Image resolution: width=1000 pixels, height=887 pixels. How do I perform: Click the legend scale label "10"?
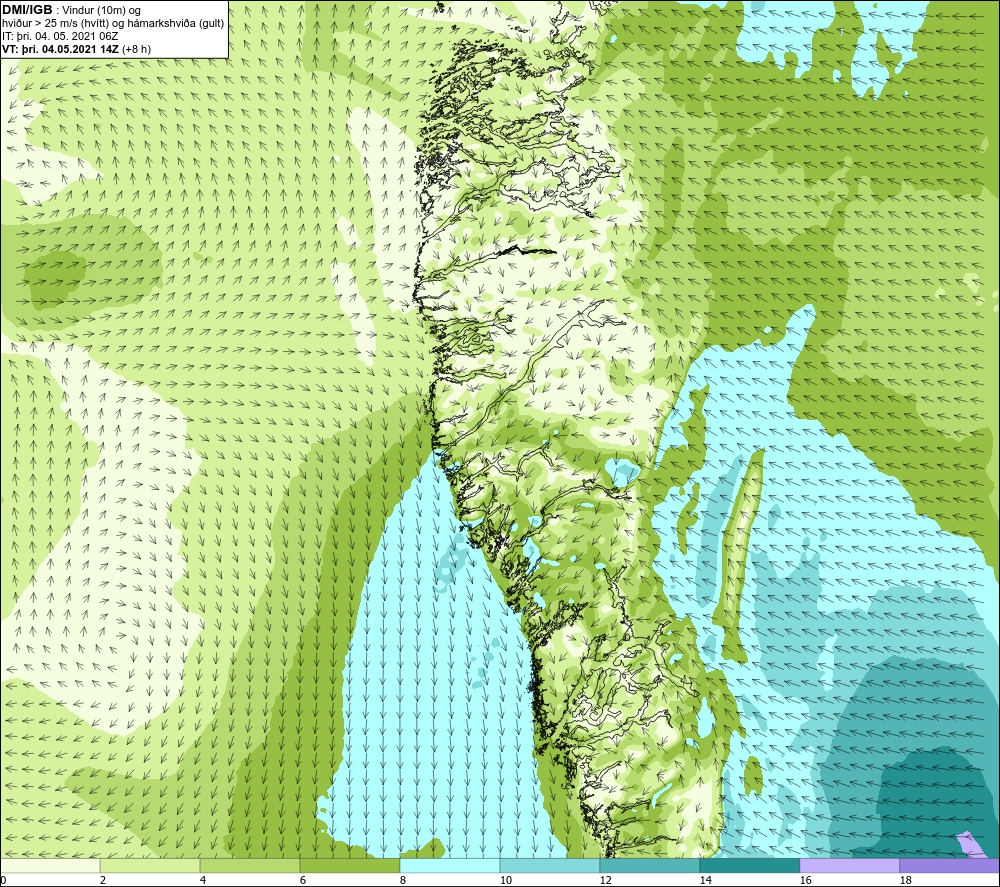click(x=505, y=881)
